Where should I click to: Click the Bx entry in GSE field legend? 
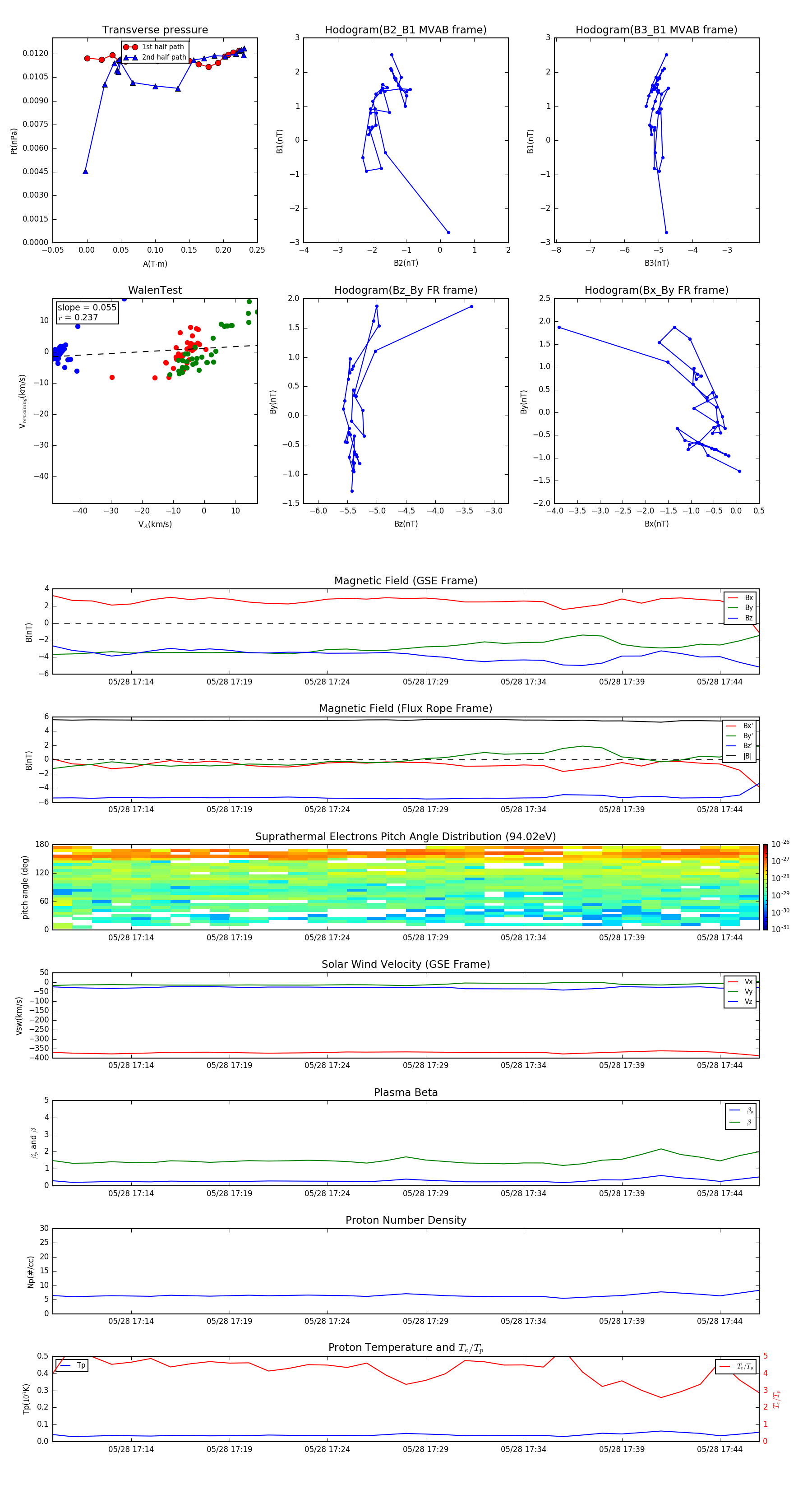point(740,598)
